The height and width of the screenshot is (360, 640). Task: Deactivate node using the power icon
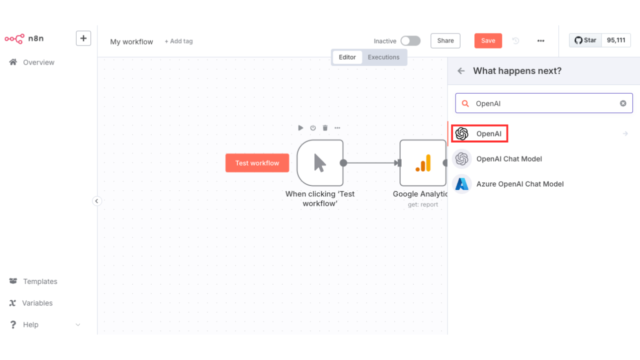pyautogui.click(x=313, y=128)
